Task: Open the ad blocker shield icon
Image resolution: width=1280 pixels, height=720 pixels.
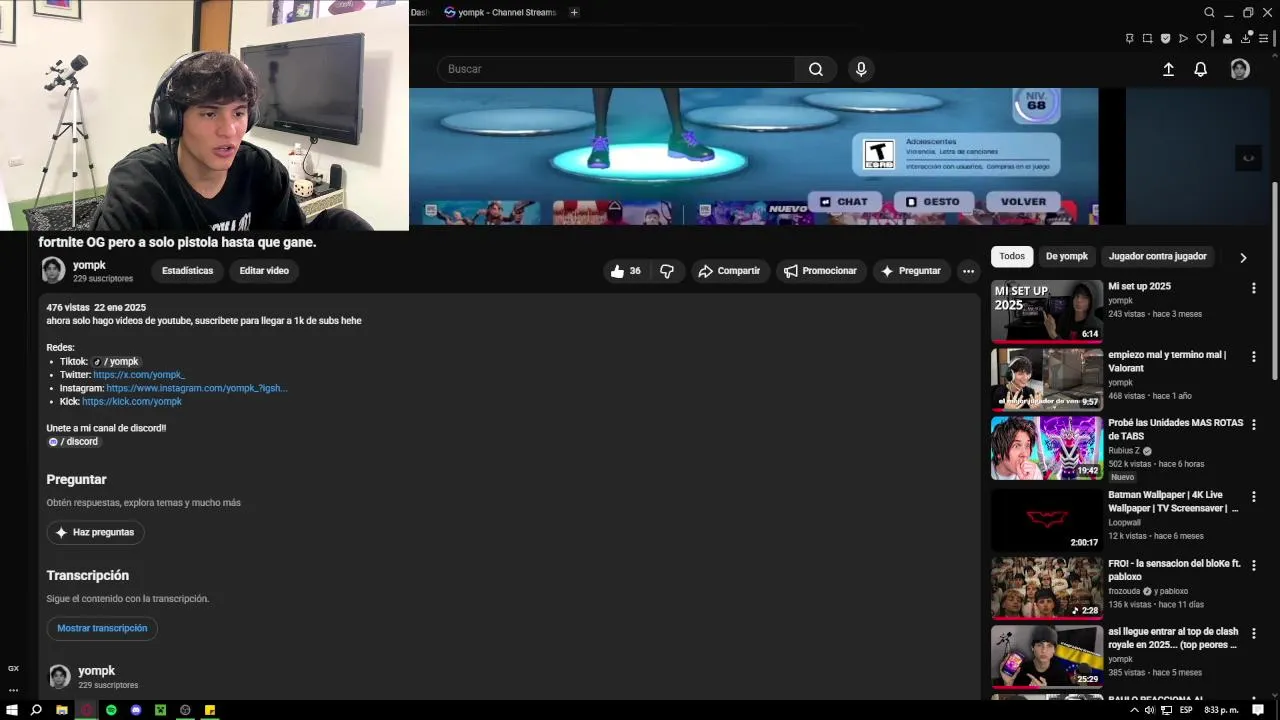Action: point(1165,38)
